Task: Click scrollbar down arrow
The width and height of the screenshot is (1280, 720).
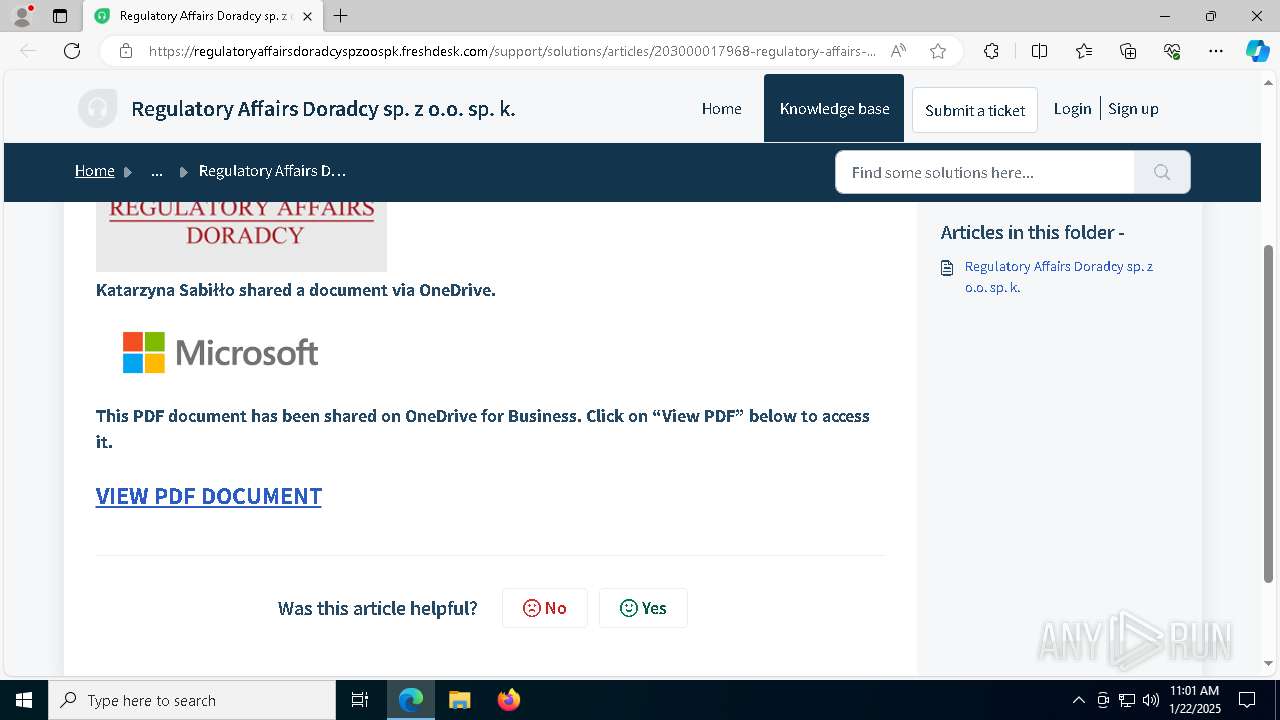Action: pyautogui.click(x=1269, y=663)
